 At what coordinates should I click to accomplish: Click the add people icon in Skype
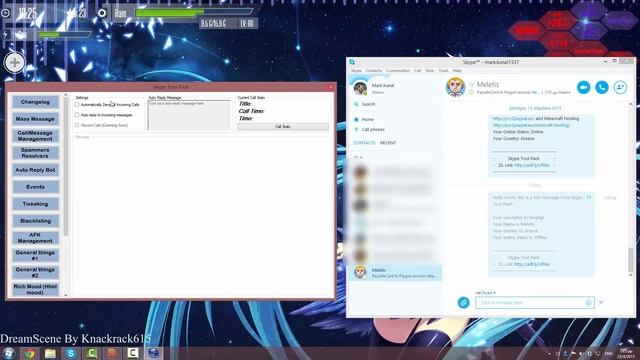tap(620, 87)
